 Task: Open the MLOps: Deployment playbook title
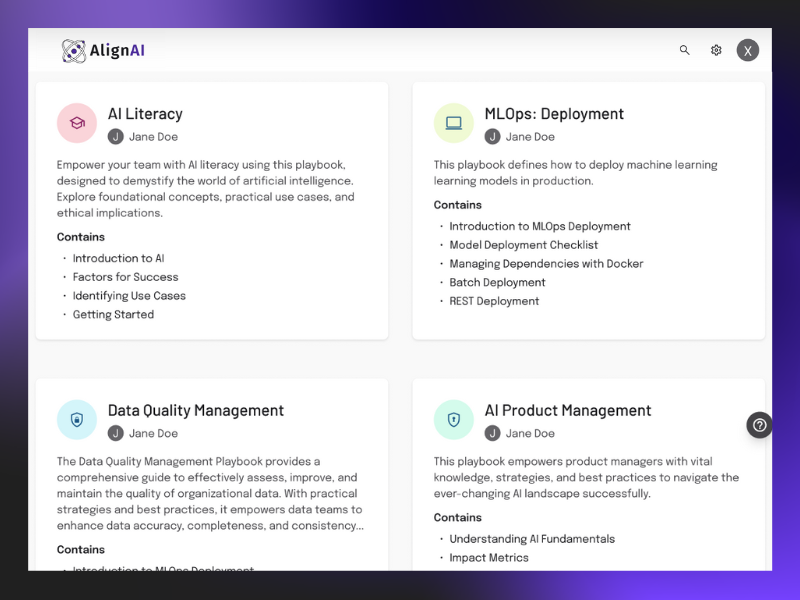tap(554, 114)
